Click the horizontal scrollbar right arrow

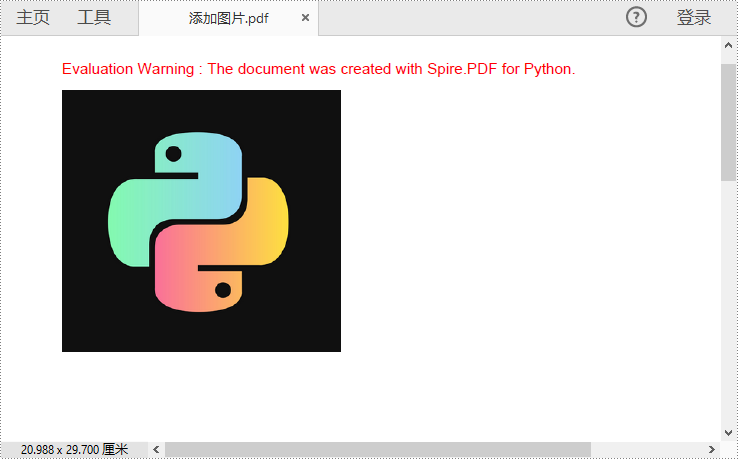click(x=712, y=450)
